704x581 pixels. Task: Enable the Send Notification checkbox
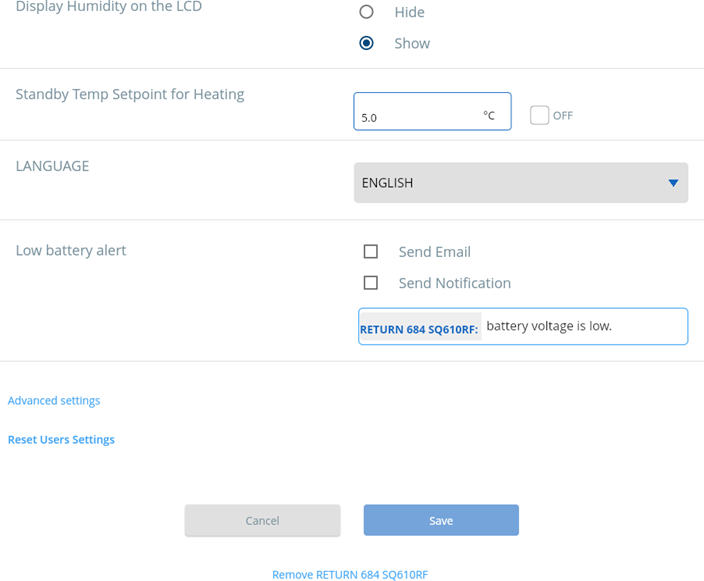pyautogui.click(x=371, y=283)
